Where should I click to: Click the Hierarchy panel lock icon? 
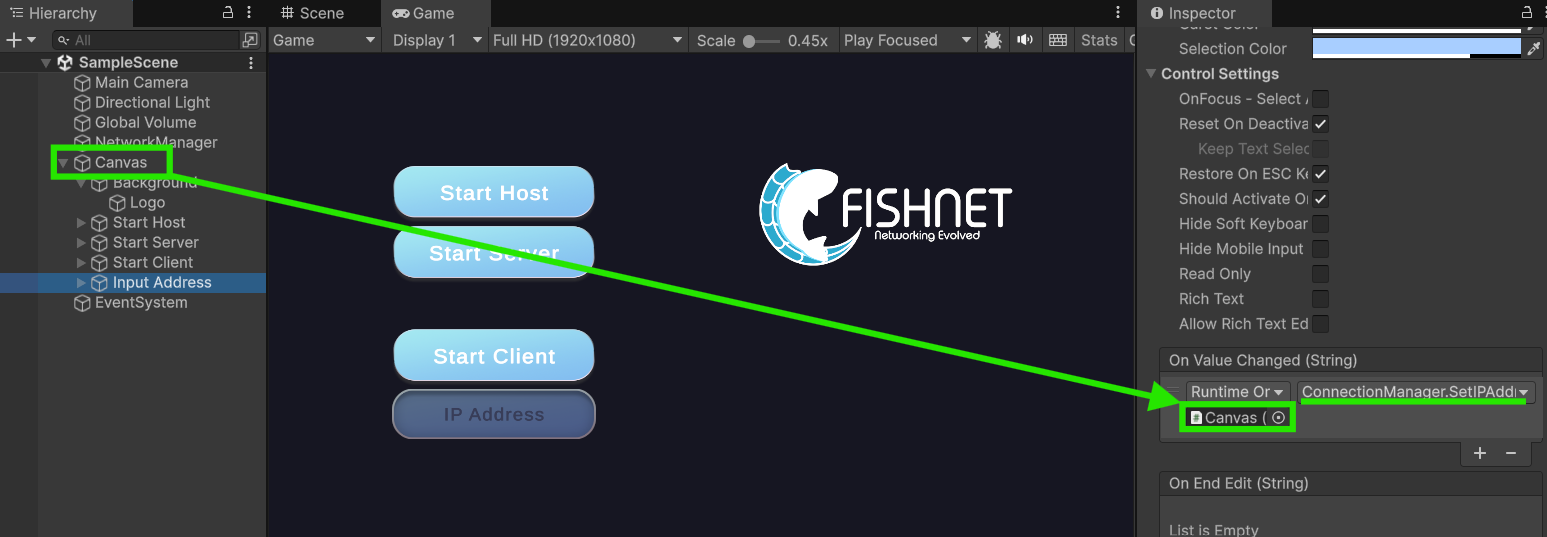tap(227, 13)
